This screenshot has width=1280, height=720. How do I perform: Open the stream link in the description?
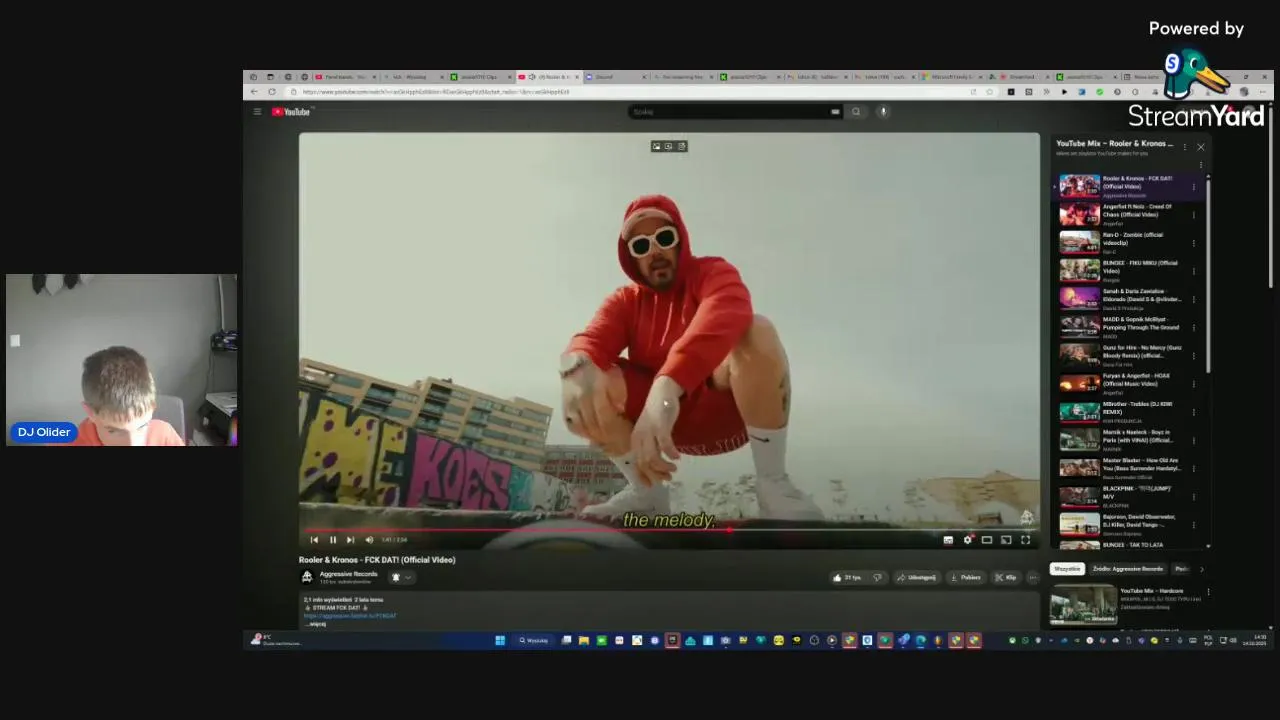(350, 616)
